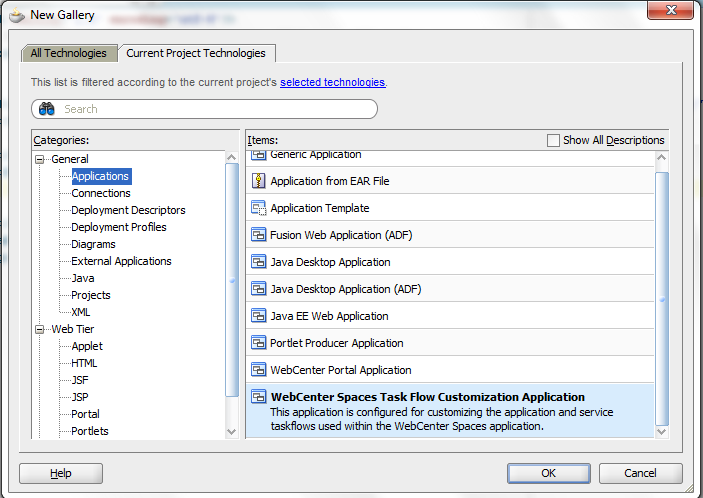Click the WebCenter Spaces Task Flow Customization icon
The width and height of the screenshot is (703, 498).
click(x=258, y=397)
